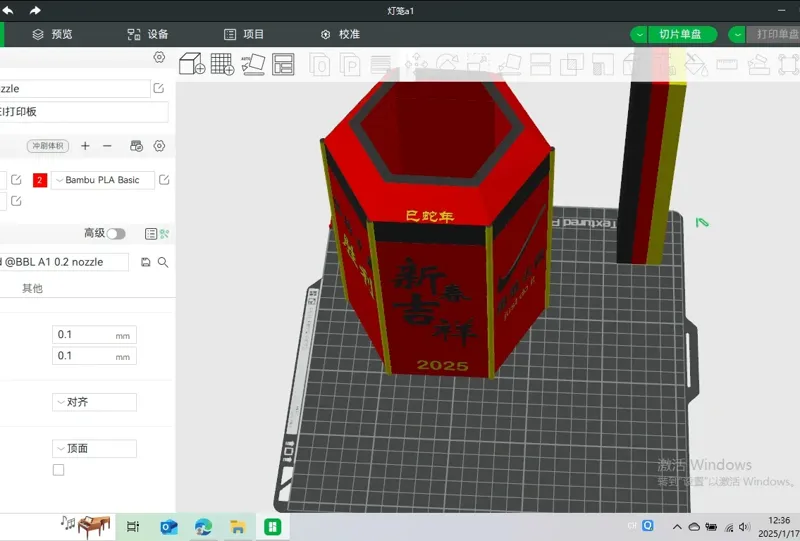Expand the arrow beside 切片单盘
This screenshot has height=541, width=800.
click(639, 34)
